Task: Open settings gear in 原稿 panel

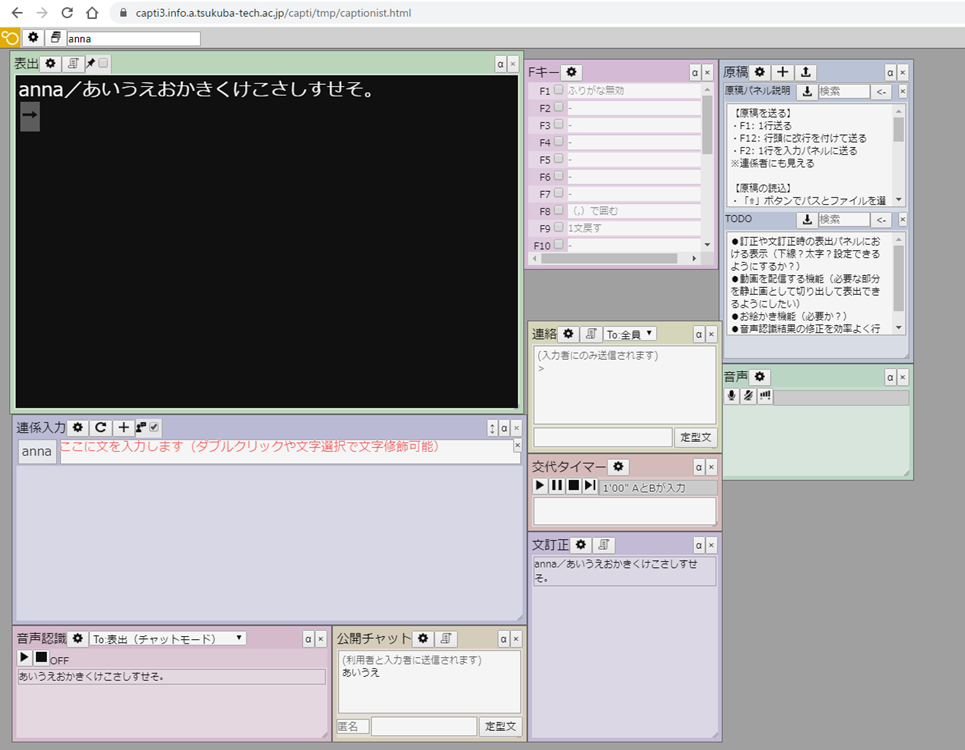Action: point(759,72)
